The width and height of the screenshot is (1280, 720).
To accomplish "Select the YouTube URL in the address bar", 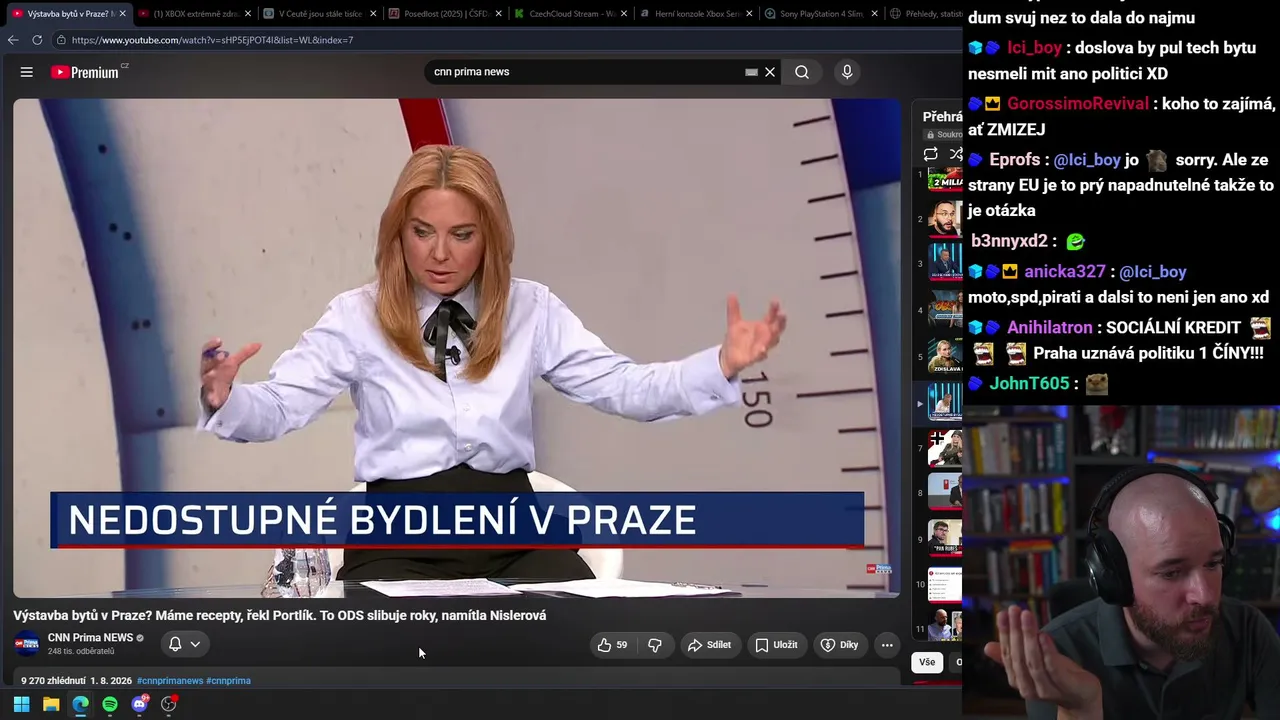I will pos(212,40).
